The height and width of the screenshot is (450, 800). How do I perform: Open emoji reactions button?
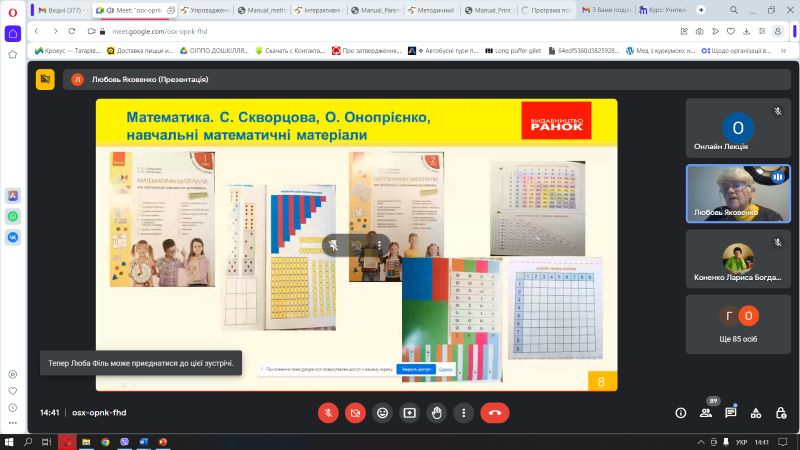(382, 413)
